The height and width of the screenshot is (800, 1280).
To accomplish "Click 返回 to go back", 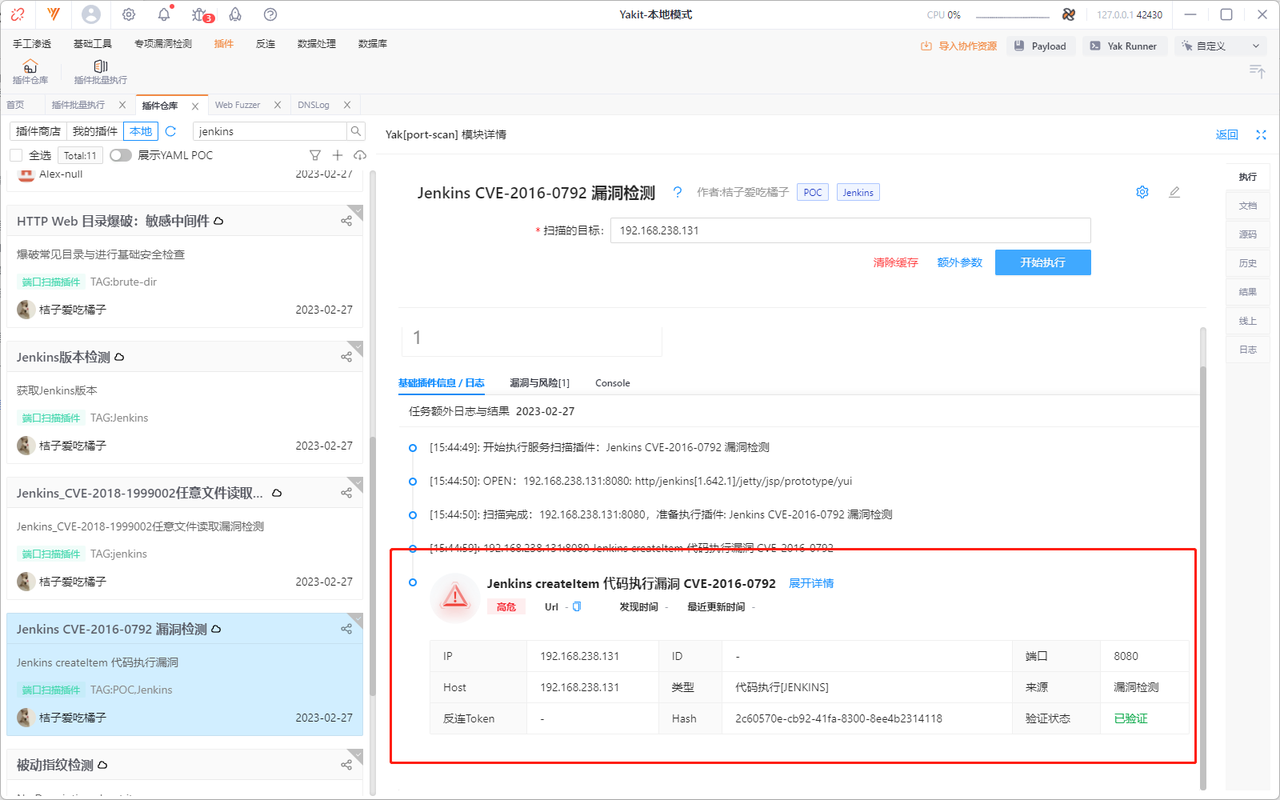I will (1227, 134).
